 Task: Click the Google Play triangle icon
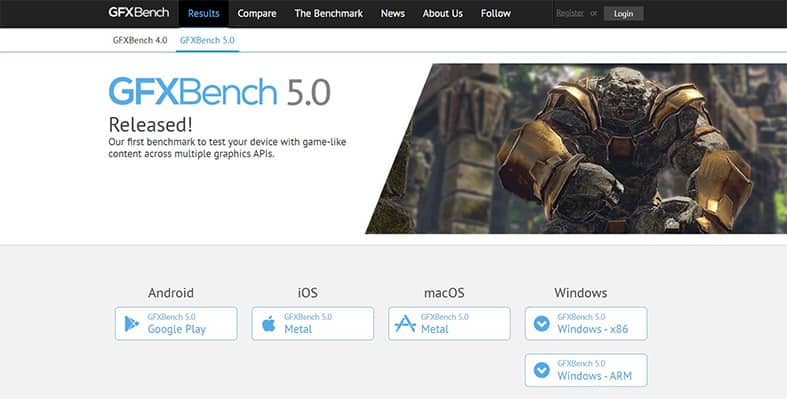(132, 324)
